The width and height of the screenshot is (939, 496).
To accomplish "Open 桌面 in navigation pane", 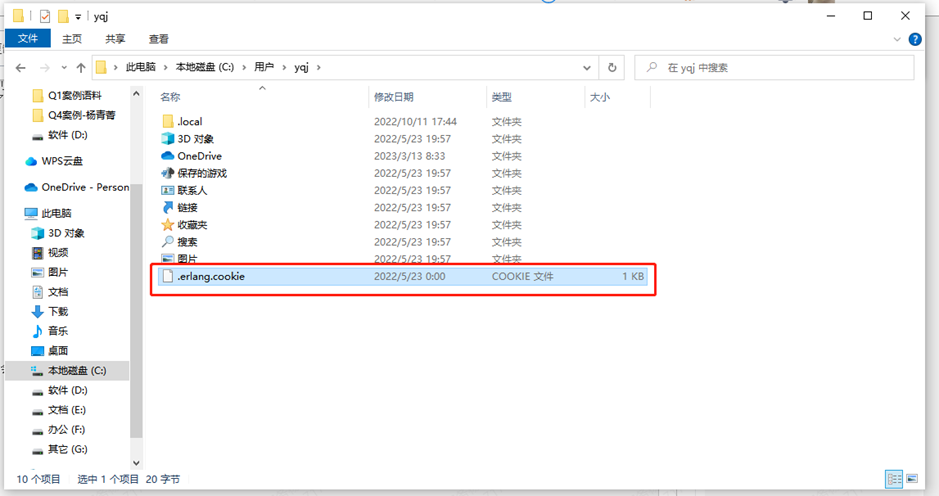I will [57, 351].
